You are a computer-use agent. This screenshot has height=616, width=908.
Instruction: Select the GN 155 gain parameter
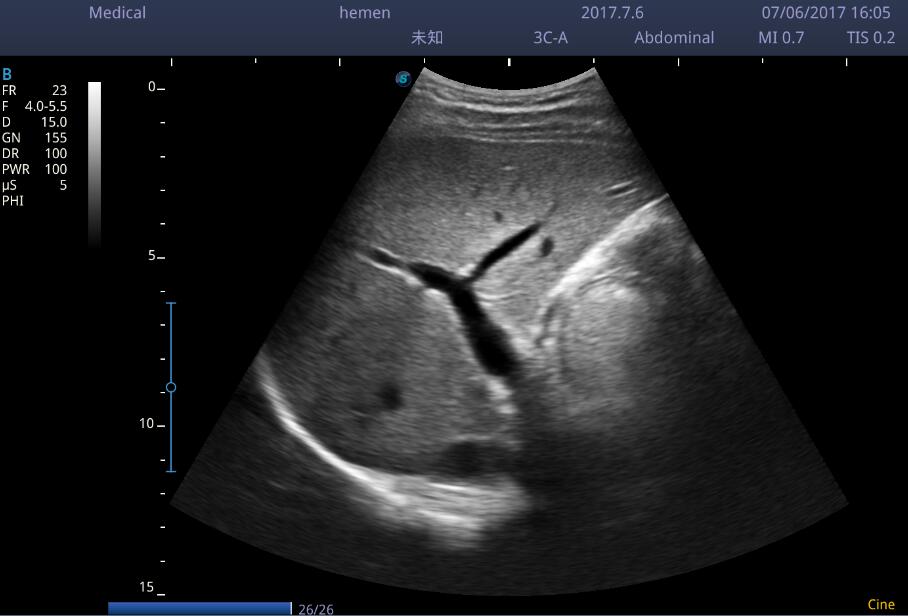click(34, 138)
